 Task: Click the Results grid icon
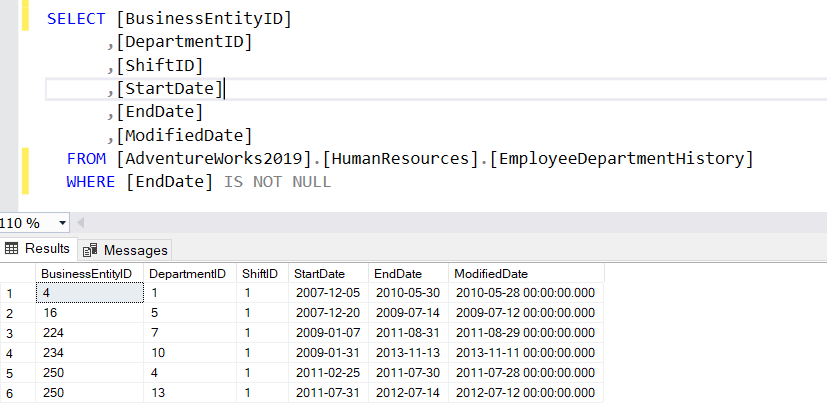[x=13, y=249]
